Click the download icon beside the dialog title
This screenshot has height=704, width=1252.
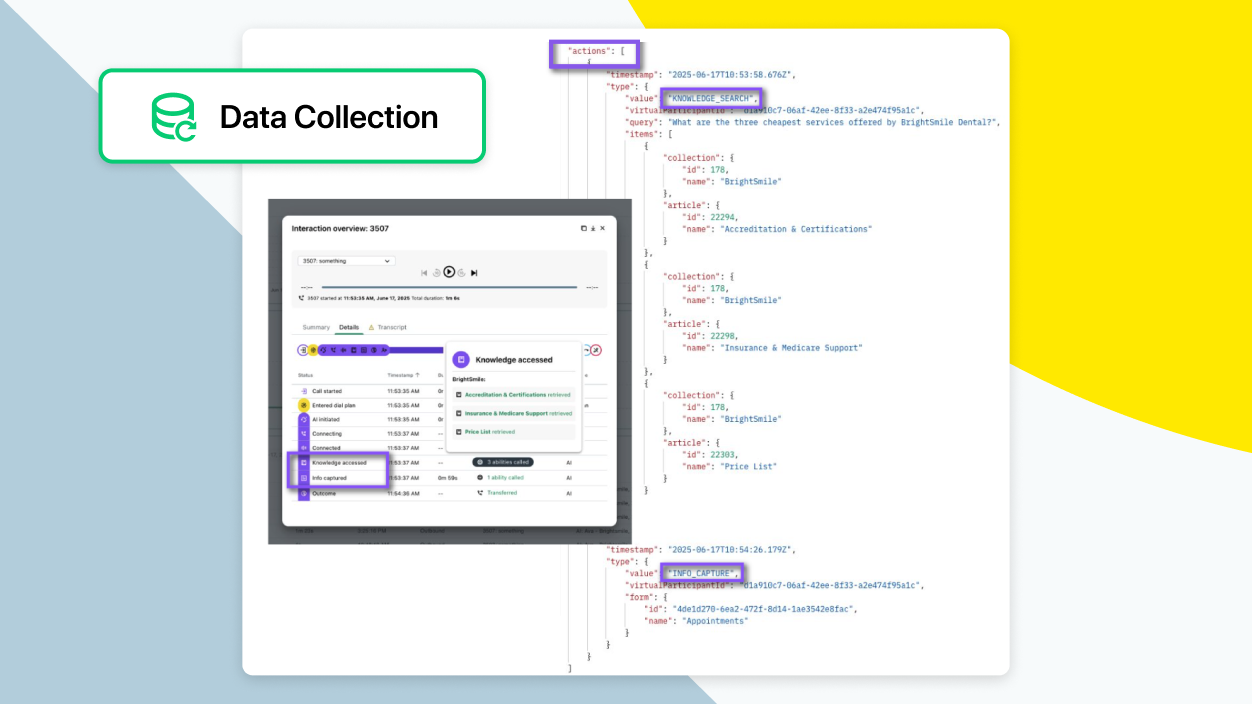593,227
